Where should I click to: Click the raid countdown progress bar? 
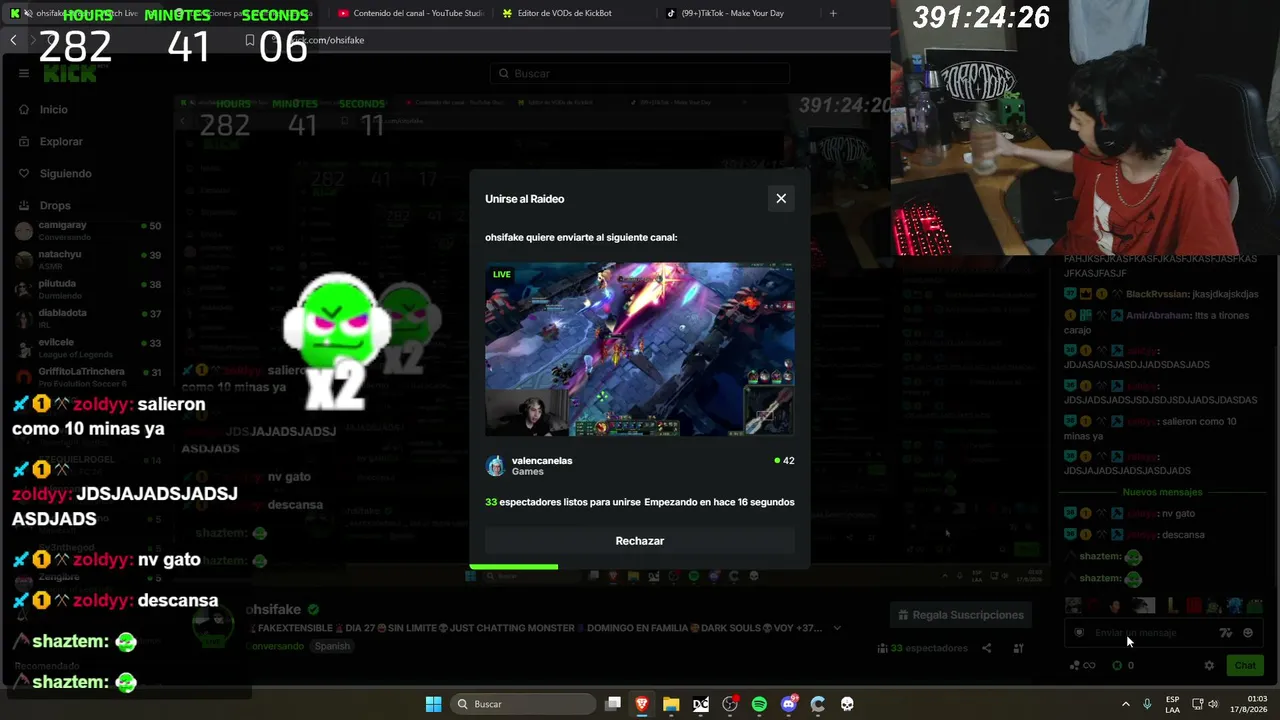(x=514, y=567)
